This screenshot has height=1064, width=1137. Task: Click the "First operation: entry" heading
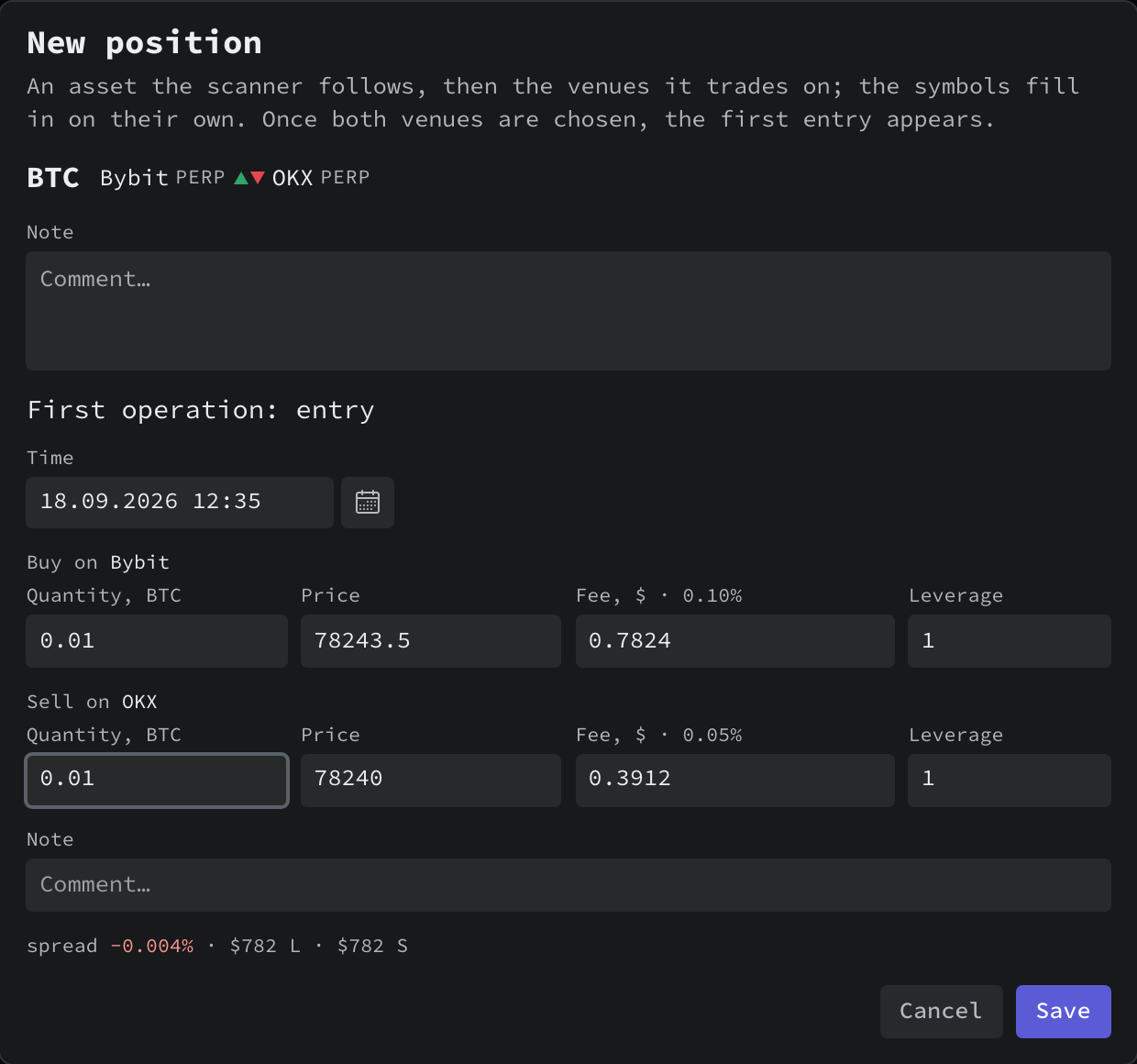(201, 410)
